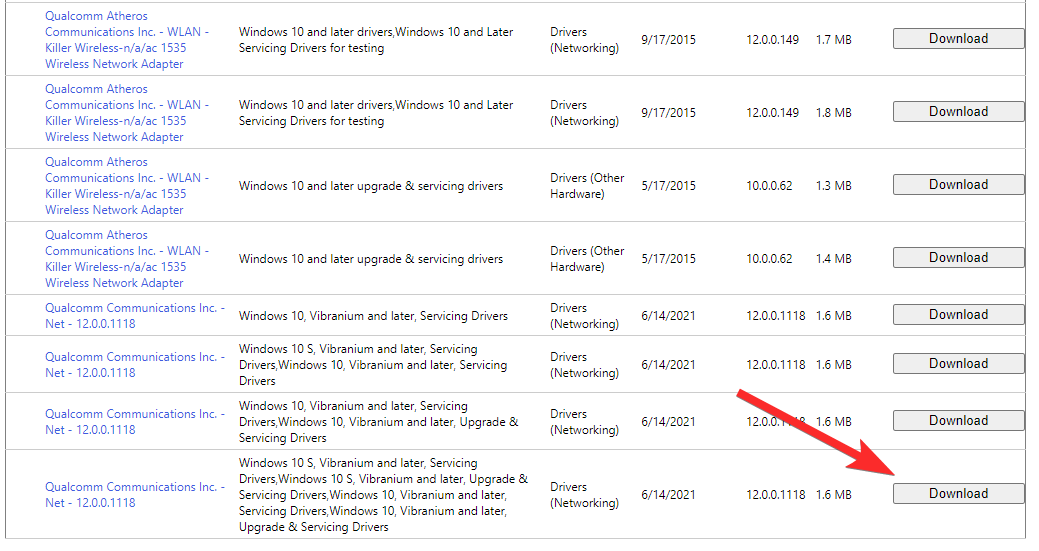Select the five-line Vibranium products cell
The image size is (1039, 551).
point(383,495)
